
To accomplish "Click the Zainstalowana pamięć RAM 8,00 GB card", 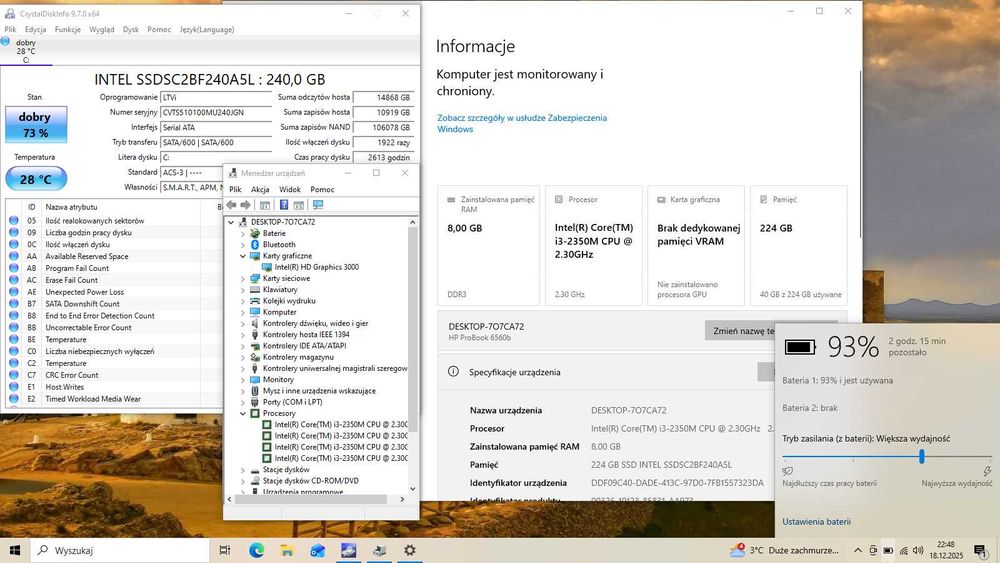I will pyautogui.click(x=489, y=245).
